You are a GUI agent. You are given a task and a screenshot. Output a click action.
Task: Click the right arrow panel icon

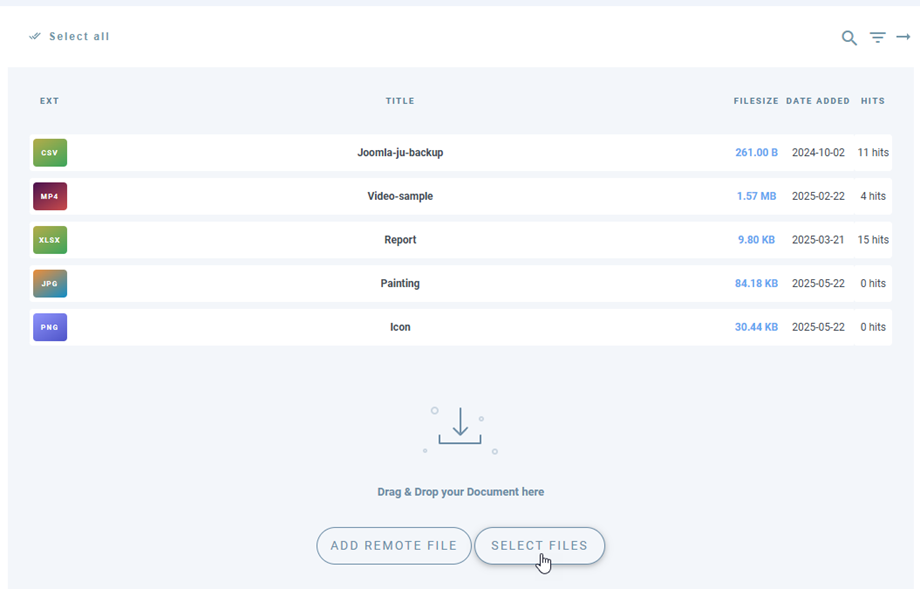coord(902,37)
